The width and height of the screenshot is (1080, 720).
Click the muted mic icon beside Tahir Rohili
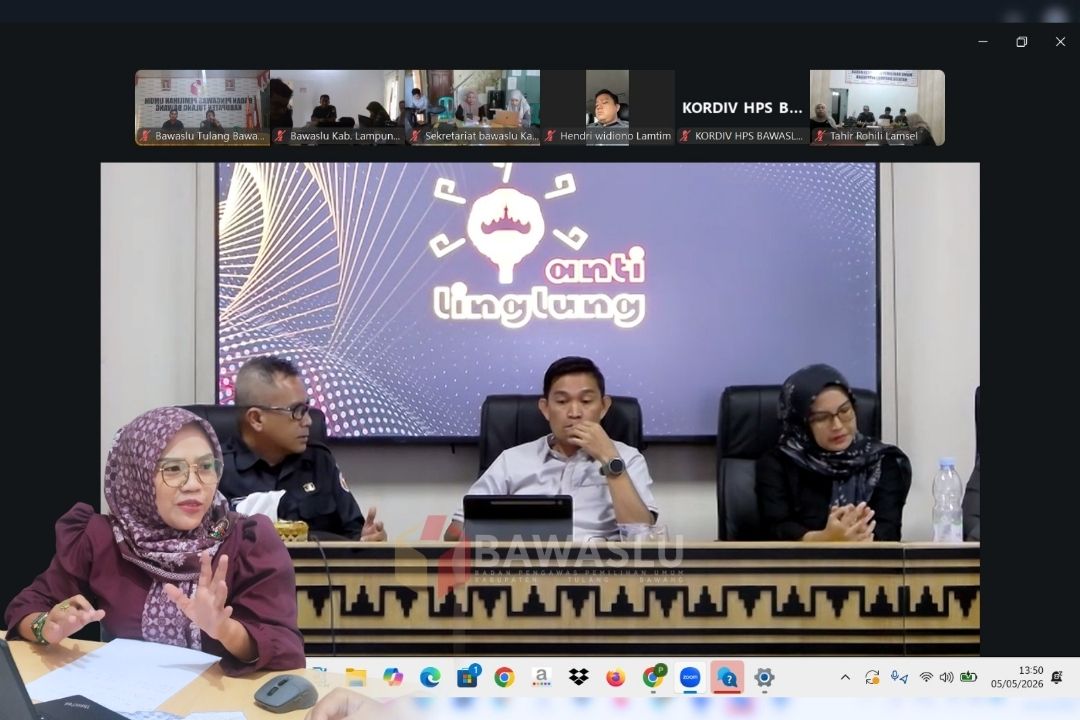820,136
